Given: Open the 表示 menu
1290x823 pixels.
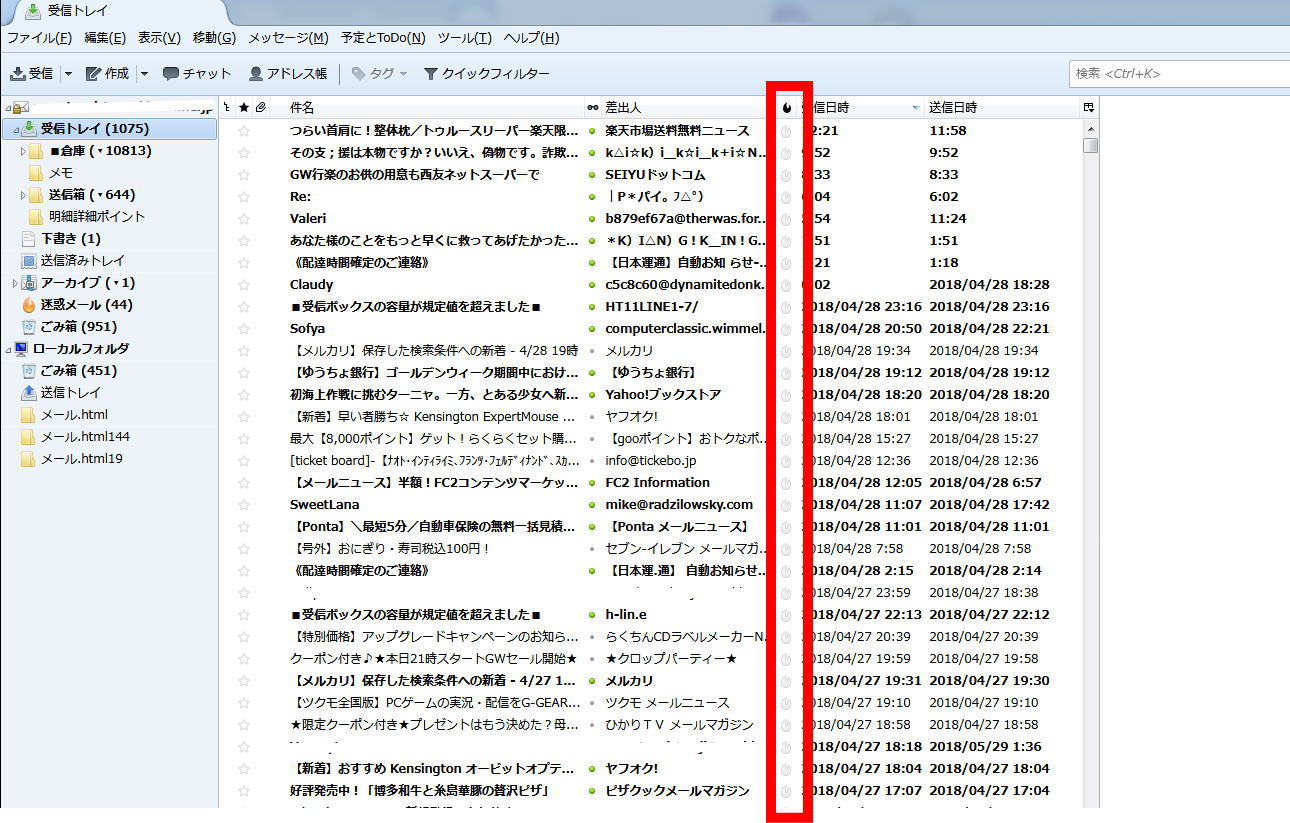Looking at the screenshot, I should click(x=159, y=38).
